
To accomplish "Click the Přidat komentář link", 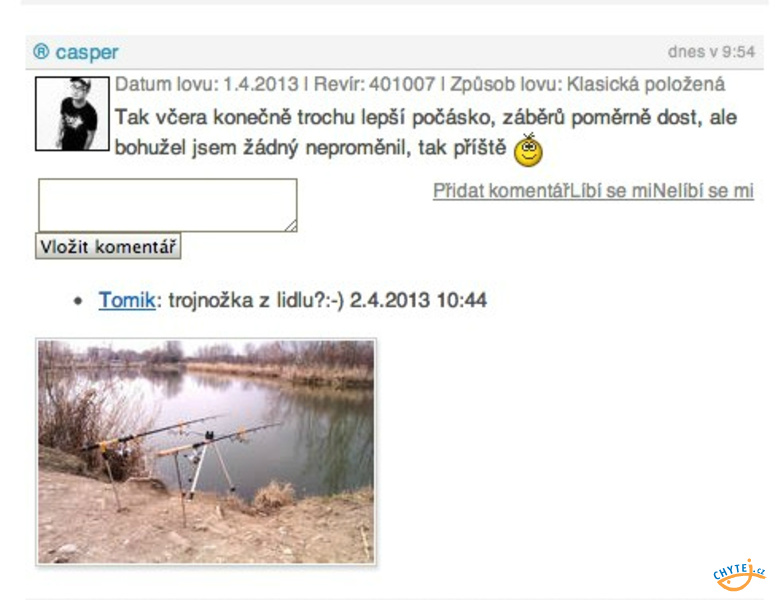I will 501,191.
